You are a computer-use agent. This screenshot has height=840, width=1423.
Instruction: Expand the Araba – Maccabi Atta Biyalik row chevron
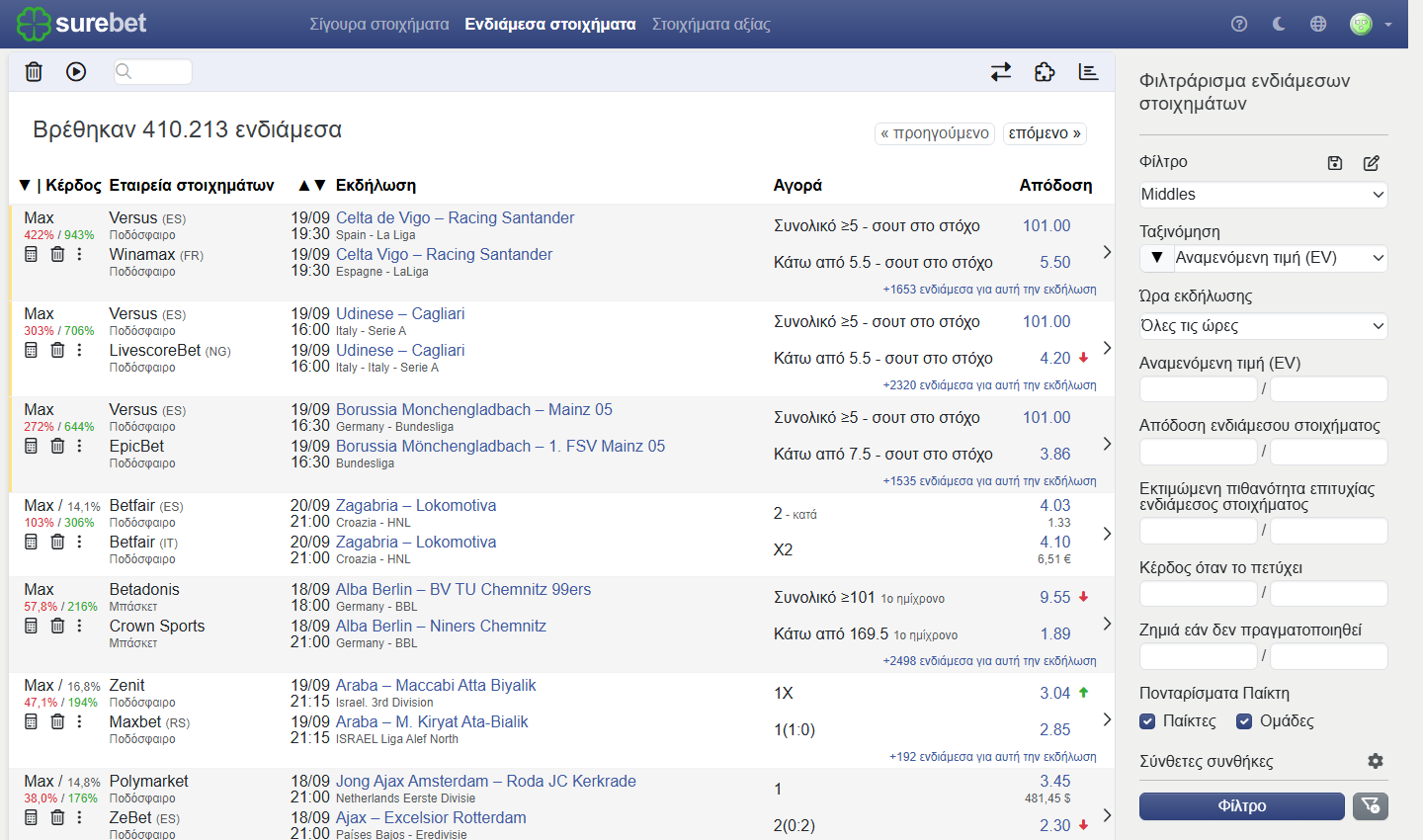1107,719
